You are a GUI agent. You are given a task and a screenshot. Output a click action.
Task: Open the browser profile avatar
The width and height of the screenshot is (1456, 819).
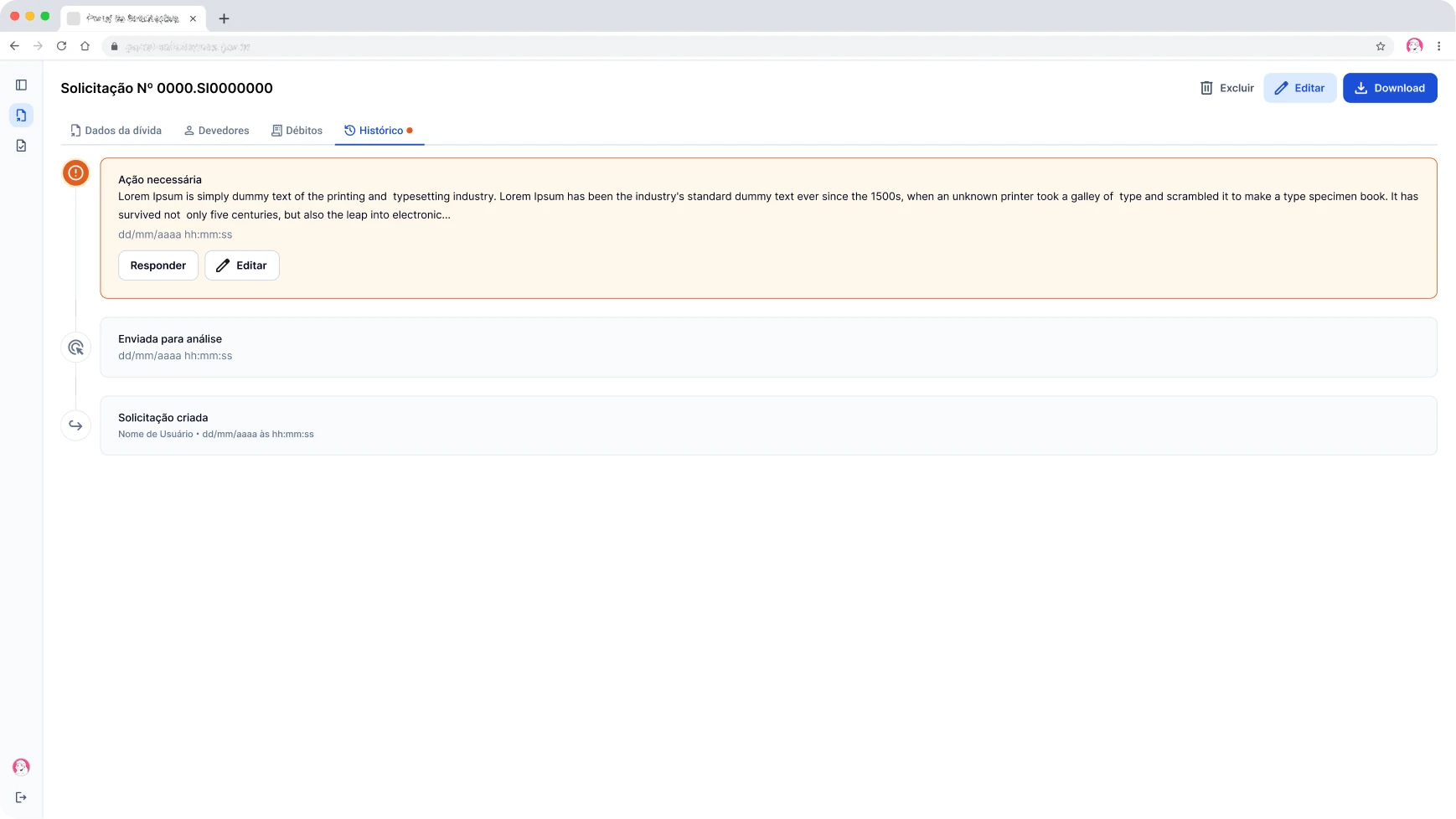1415,46
